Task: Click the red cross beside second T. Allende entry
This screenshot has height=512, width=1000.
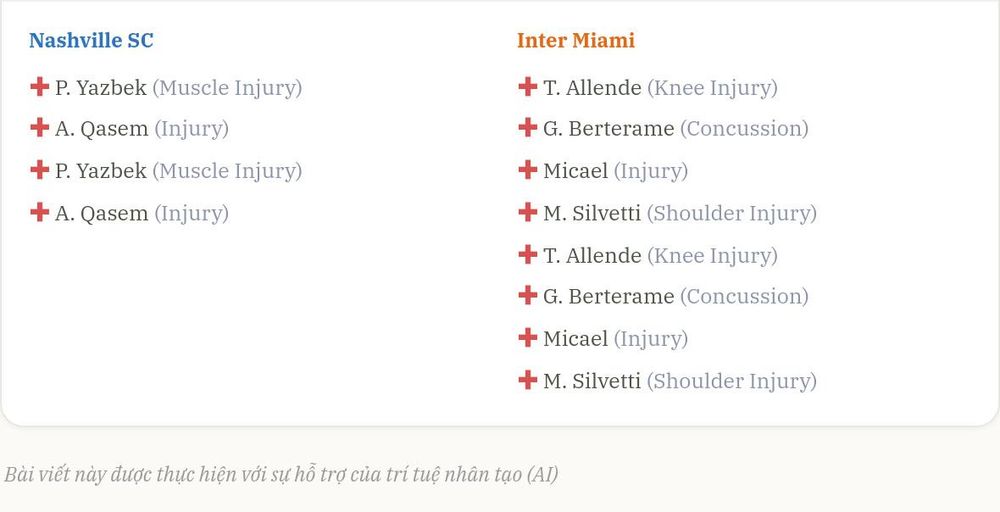Action: point(527,254)
